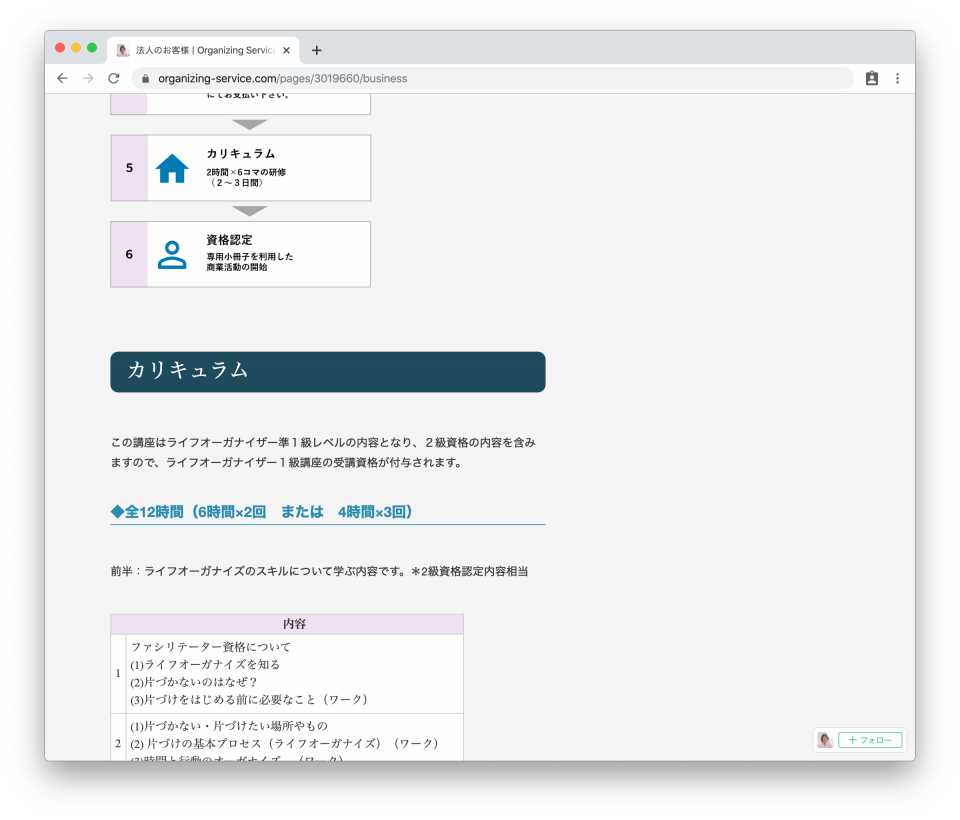The height and width of the screenshot is (820, 960).
Task: Click table line (3)片づけをはじめる前に必要なこと
Action: [x=249, y=699]
